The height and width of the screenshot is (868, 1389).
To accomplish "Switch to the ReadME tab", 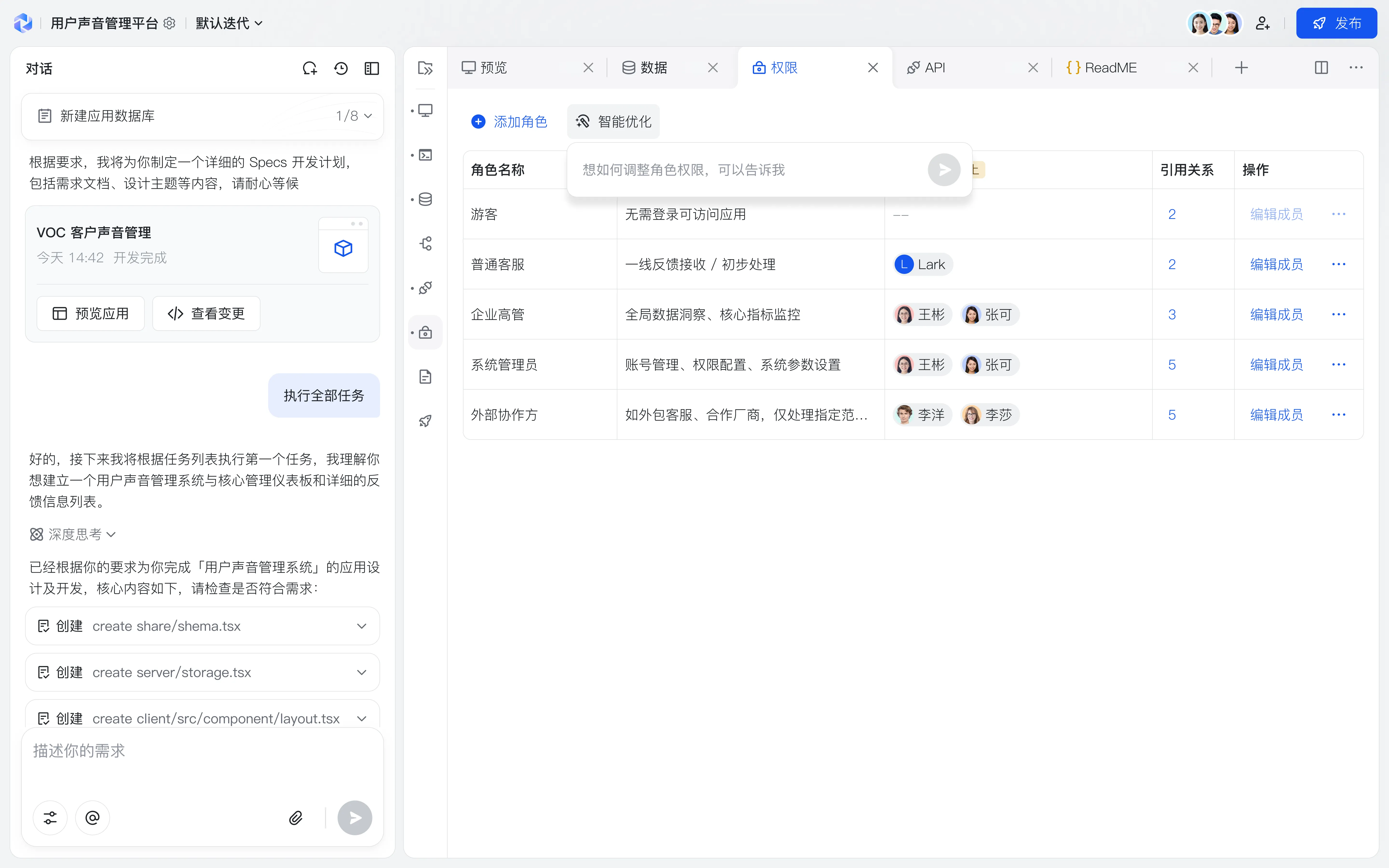I will tap(1102, 68).
